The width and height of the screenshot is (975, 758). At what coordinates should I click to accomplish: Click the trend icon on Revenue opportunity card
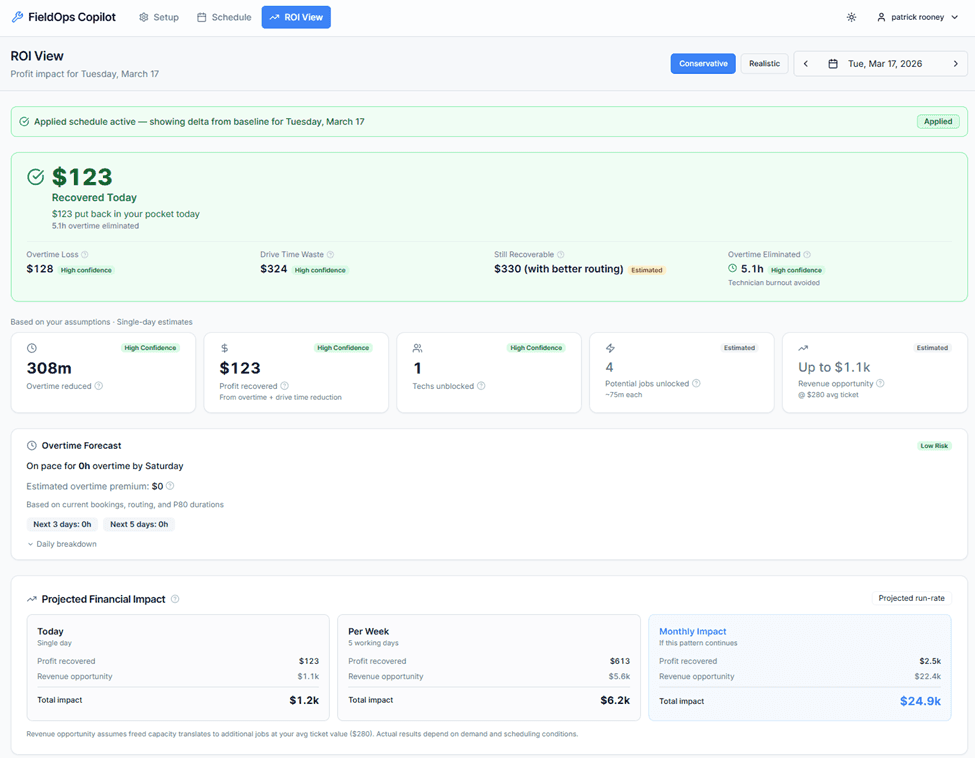[804, 348]
